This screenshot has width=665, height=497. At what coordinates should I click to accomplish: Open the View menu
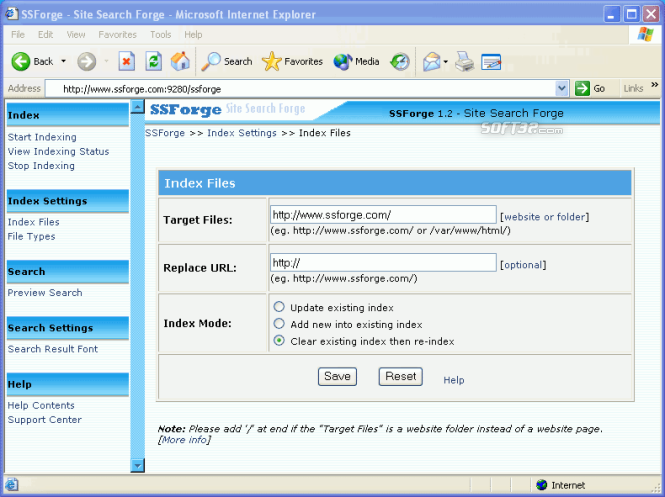(x=76, y=34)
